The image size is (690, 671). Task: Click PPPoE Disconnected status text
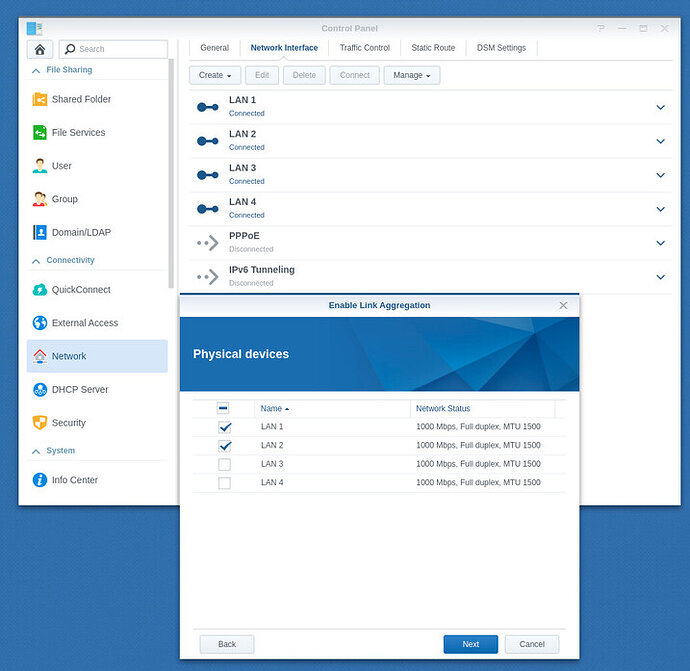pyautogui.click(x=251, y=249)
